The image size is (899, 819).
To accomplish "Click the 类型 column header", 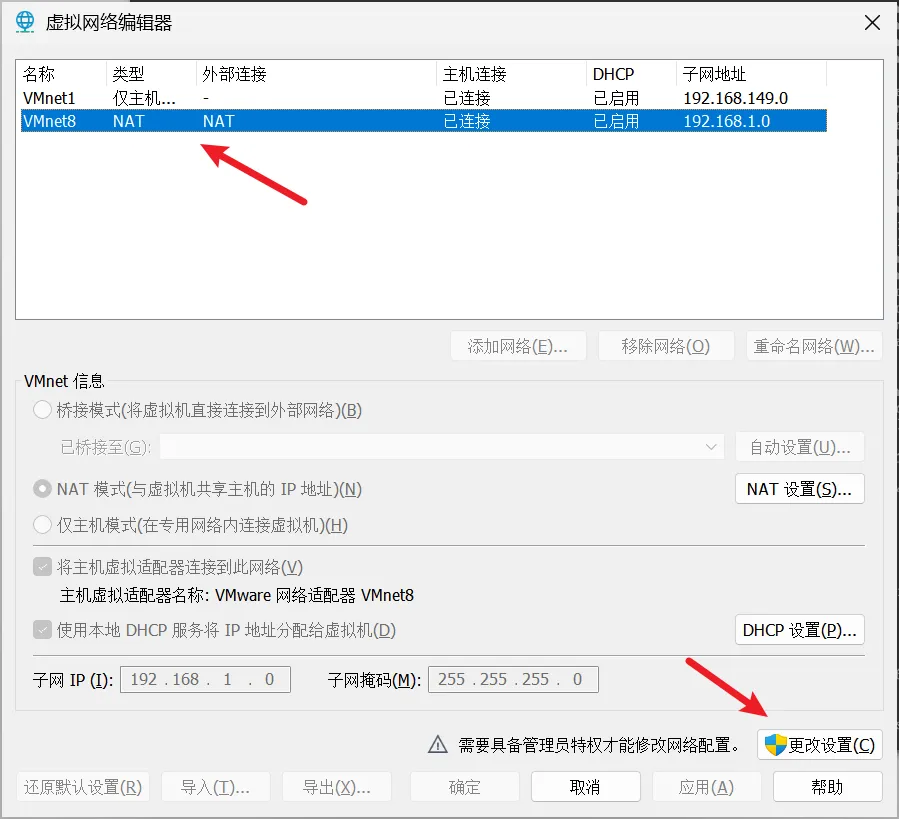I will point(151,74).
